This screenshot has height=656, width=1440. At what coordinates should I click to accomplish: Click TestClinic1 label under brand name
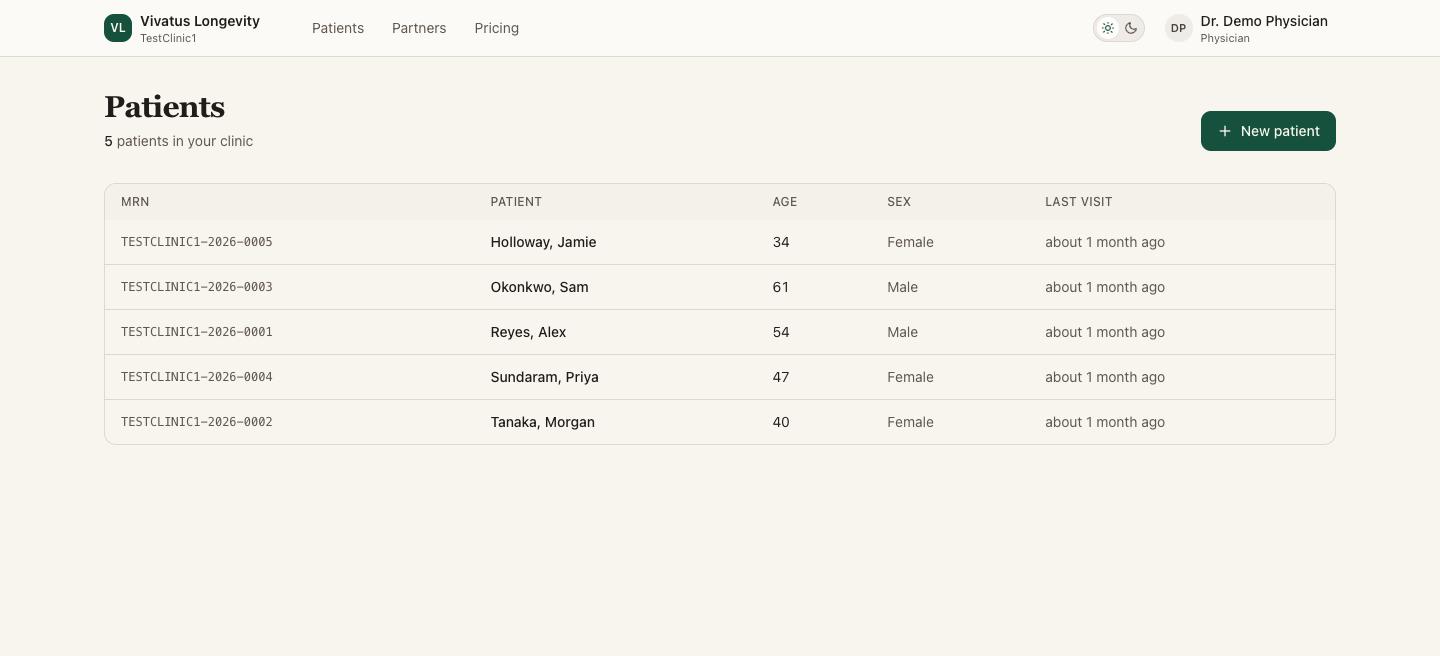pos(168,39)
